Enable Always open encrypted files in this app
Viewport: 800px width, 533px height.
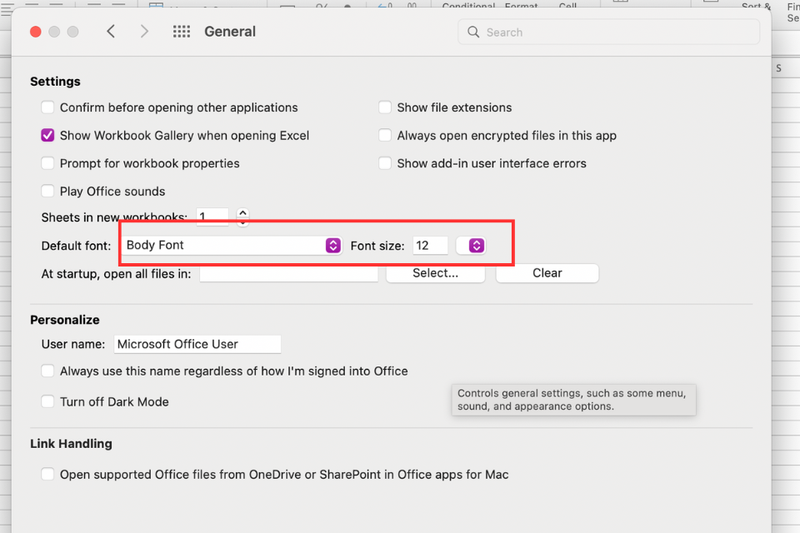(x=385, y=135)
